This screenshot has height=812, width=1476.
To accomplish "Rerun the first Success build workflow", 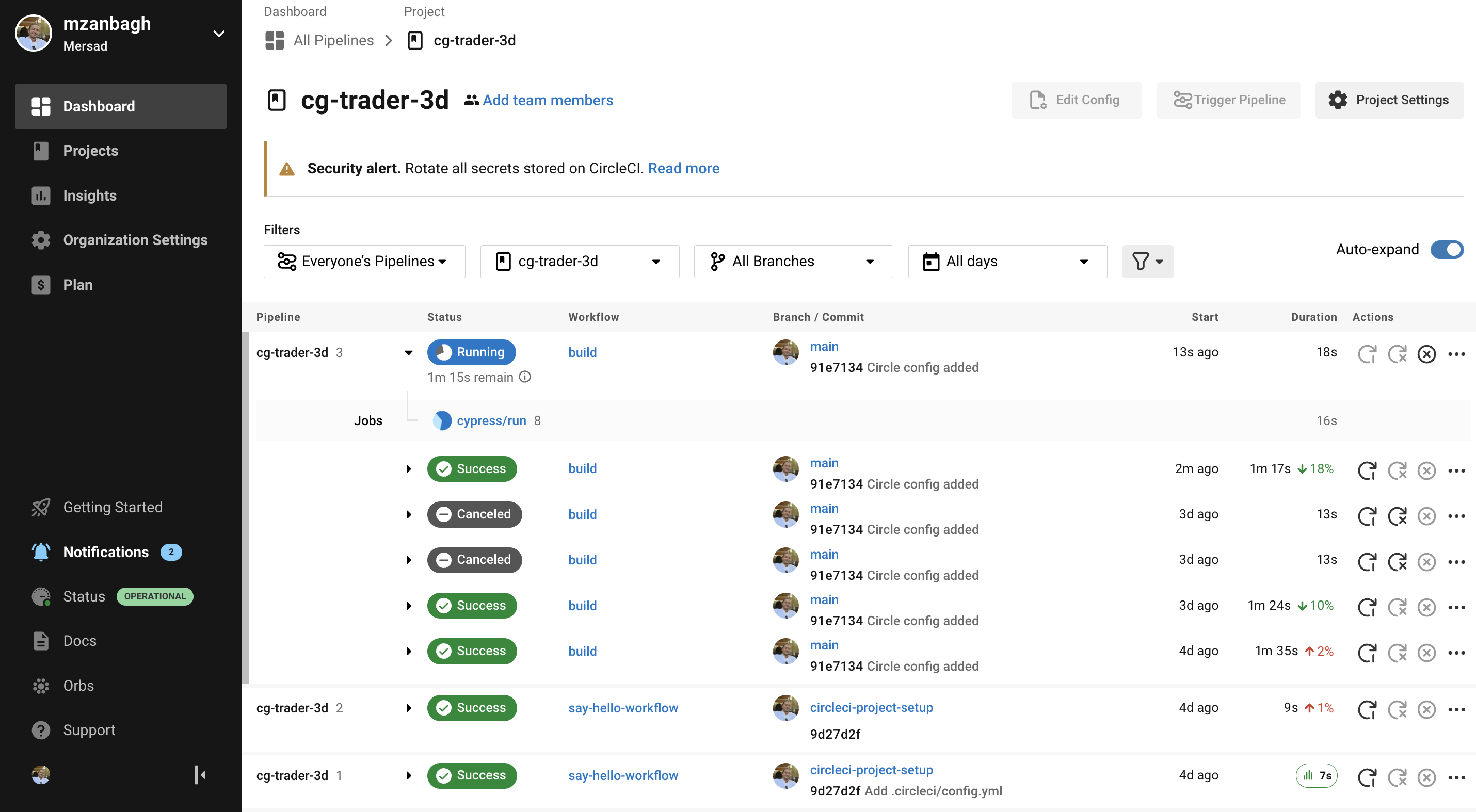I will pyautogui.click(x=1367, y=470).
